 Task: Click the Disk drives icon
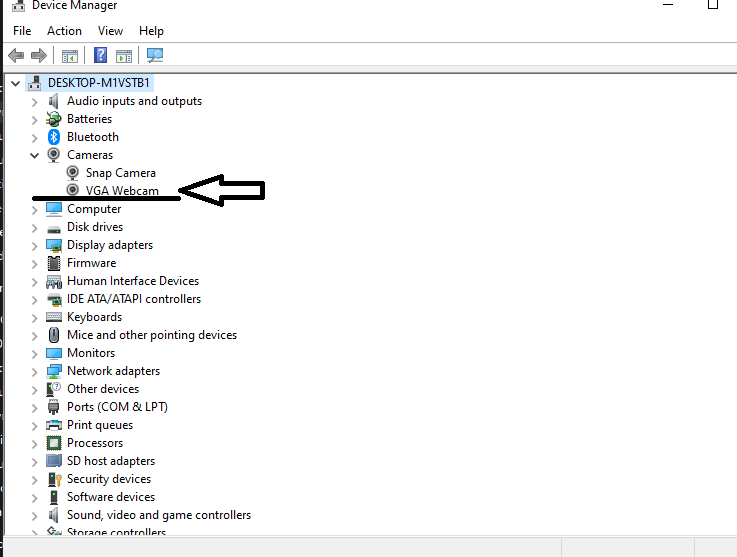pyautogui.click(x=54, y=229)
